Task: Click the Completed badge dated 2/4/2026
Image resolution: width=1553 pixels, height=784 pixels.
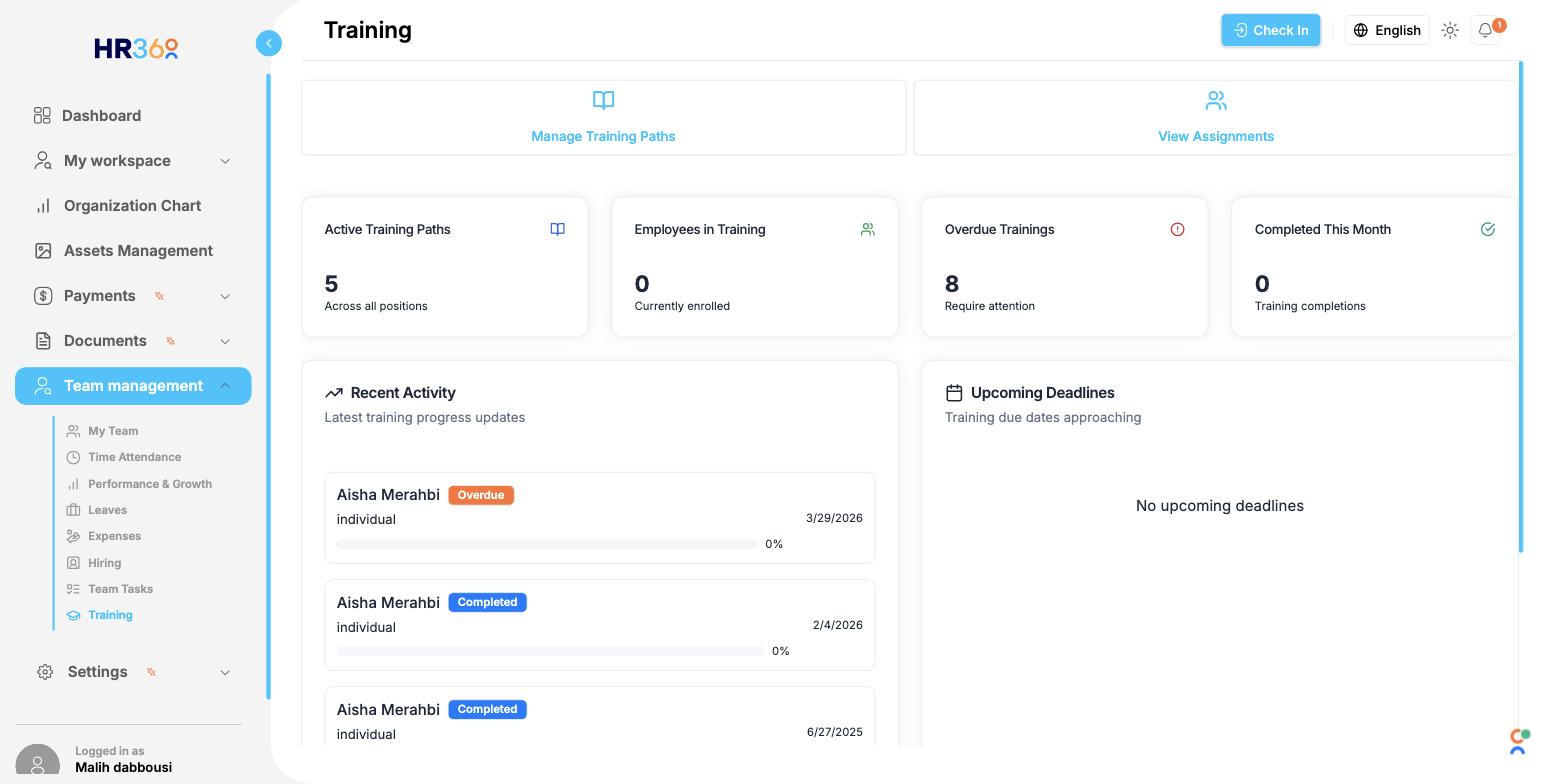Action: (487, 602)
